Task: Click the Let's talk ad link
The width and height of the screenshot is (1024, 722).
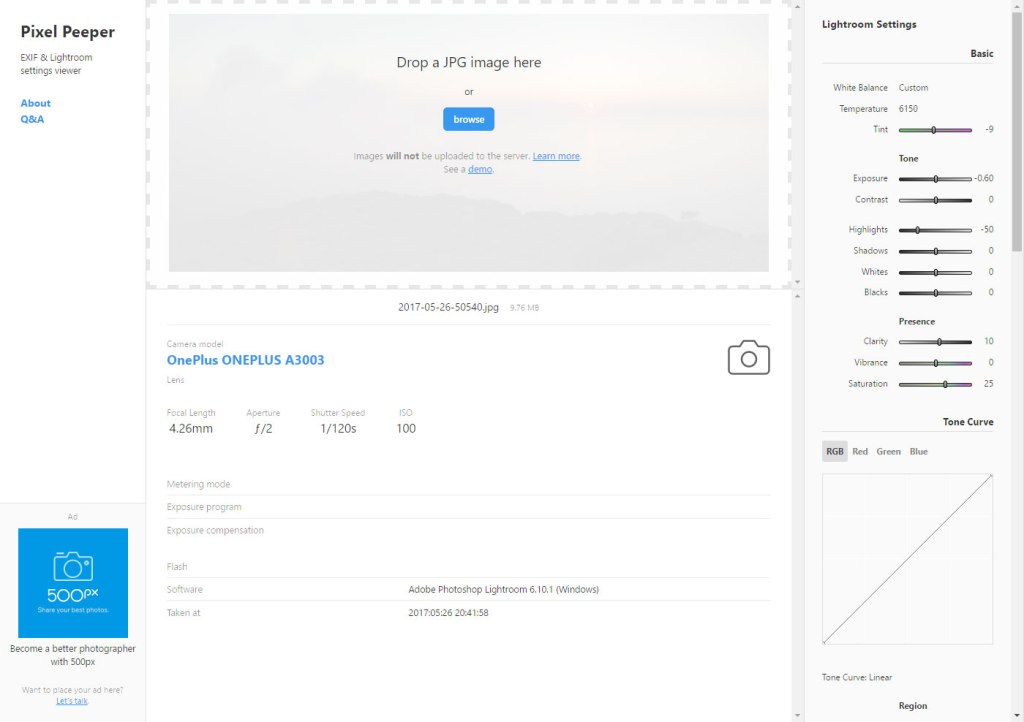Action: coord(72,701)
